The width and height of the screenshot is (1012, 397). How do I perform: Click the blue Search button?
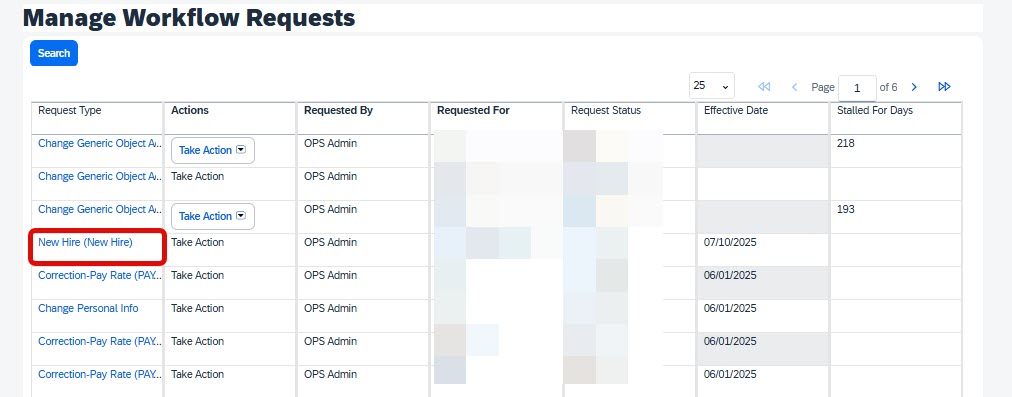tap(54, 53)
